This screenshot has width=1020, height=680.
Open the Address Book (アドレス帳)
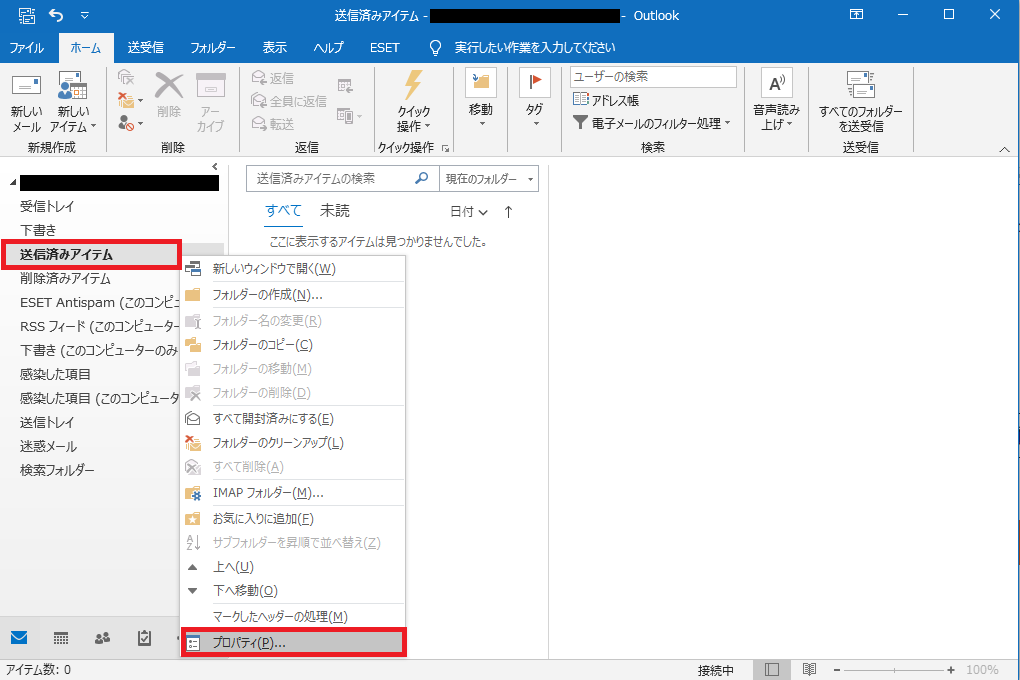(x=606, y=100)
